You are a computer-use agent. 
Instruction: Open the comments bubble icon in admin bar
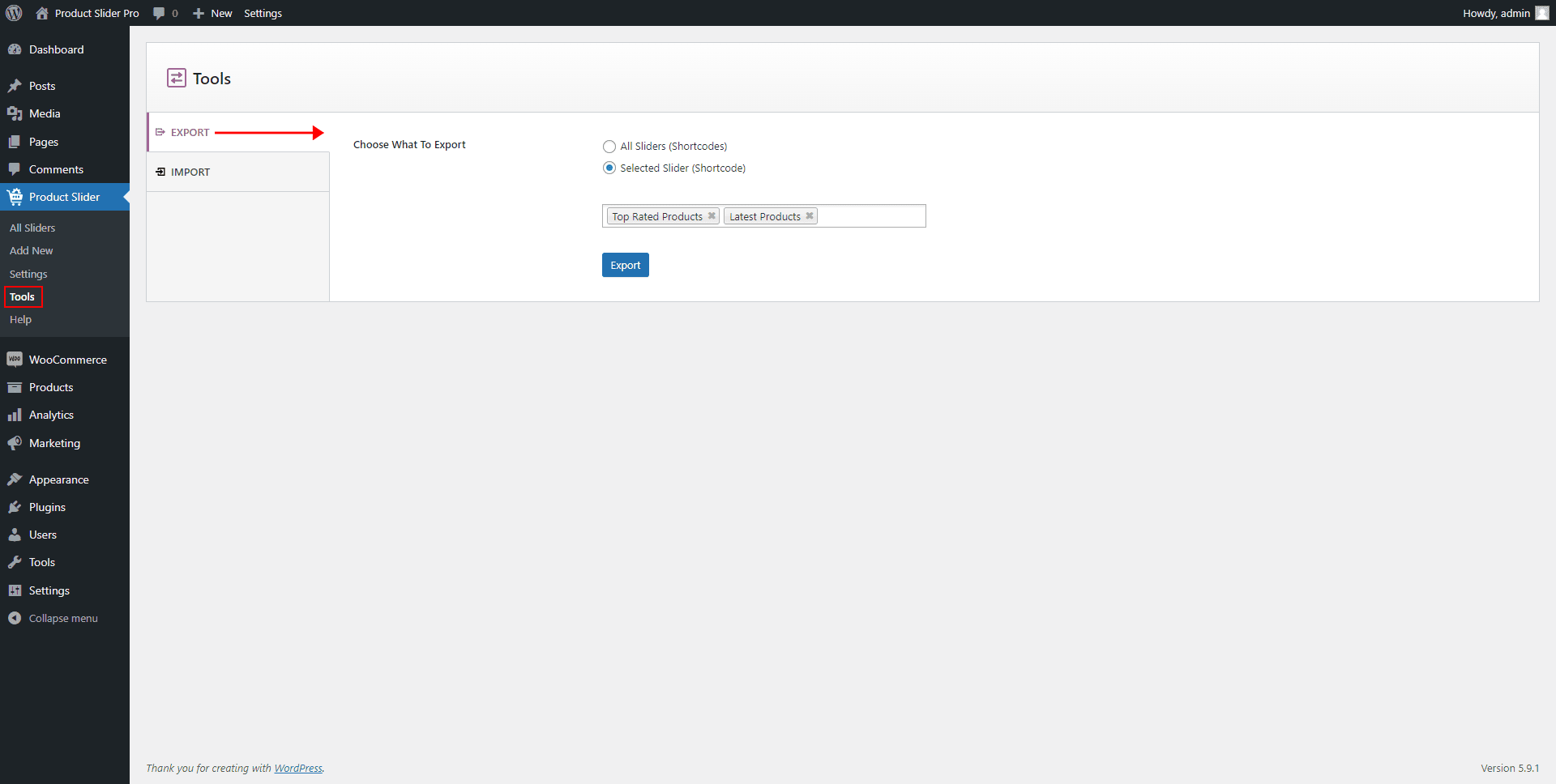[159, 13]
